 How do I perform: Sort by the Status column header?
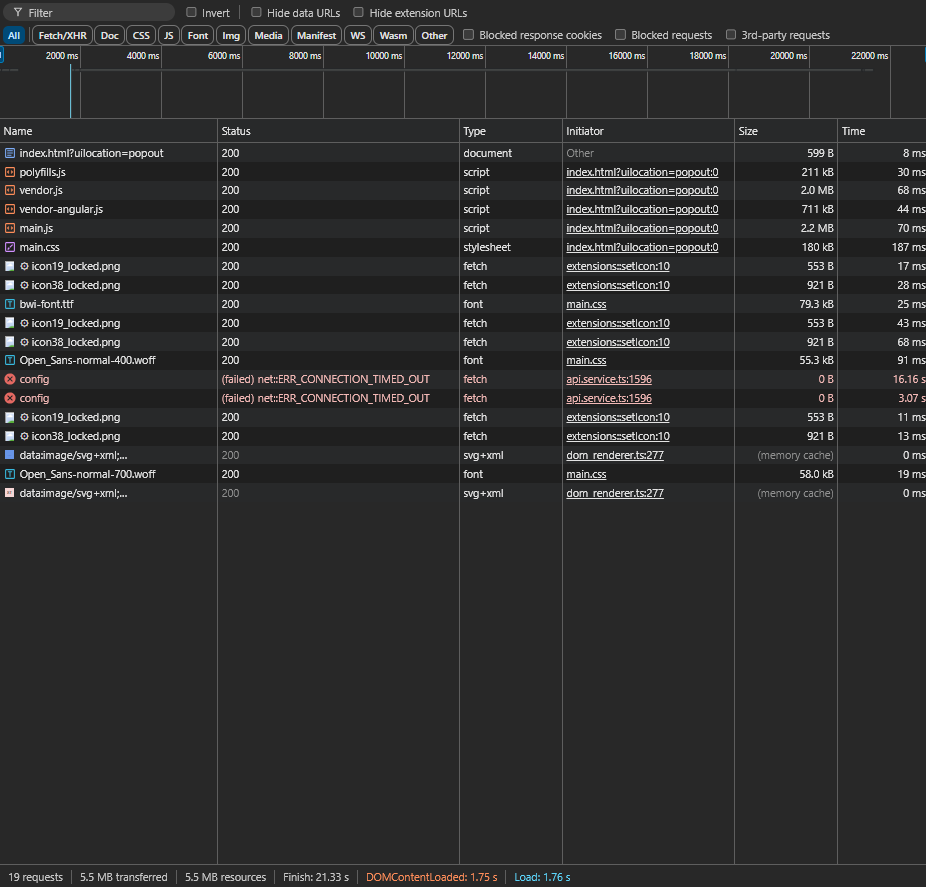(338, 131)
